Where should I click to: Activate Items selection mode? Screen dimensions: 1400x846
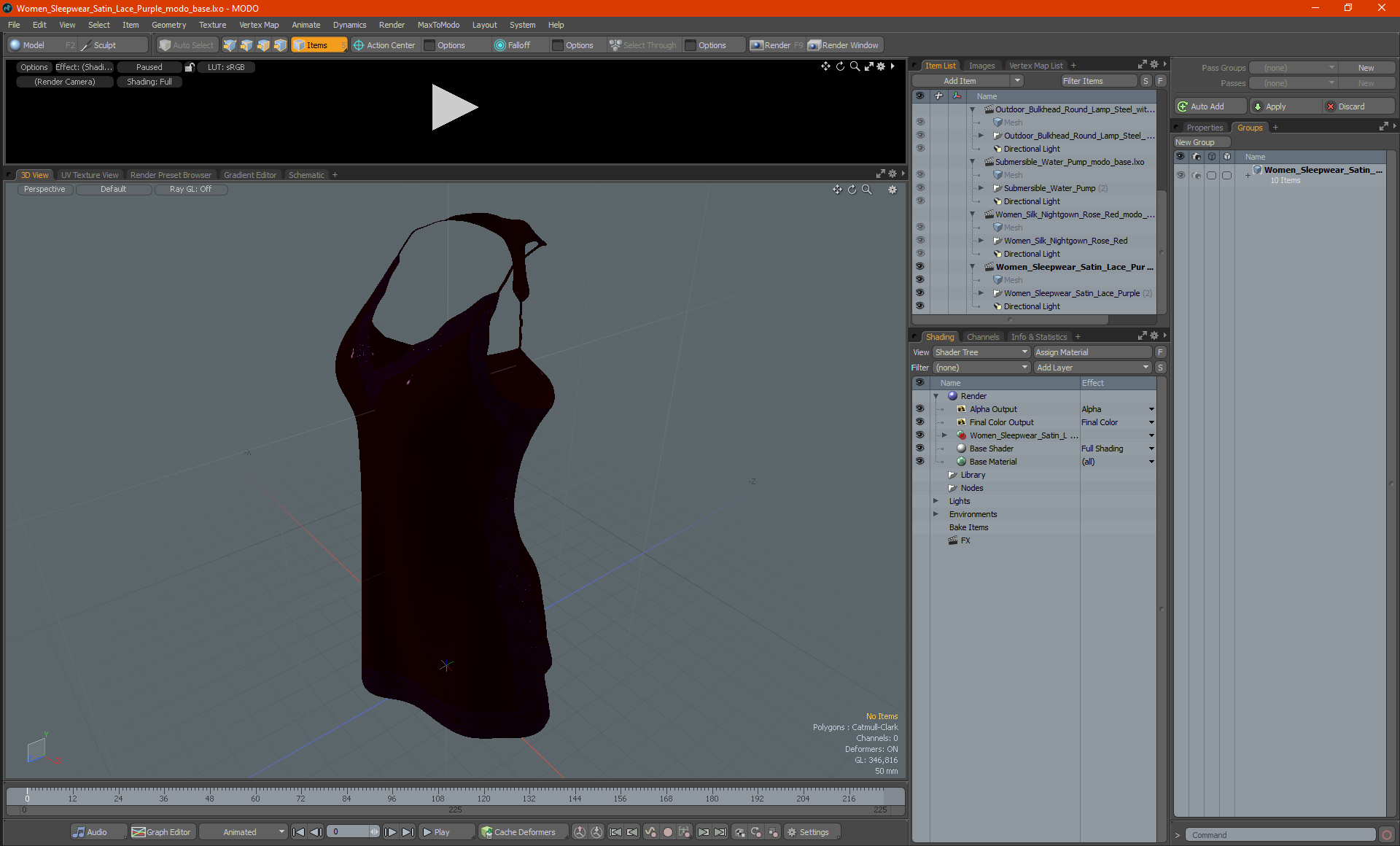click(x=319, y=45)
